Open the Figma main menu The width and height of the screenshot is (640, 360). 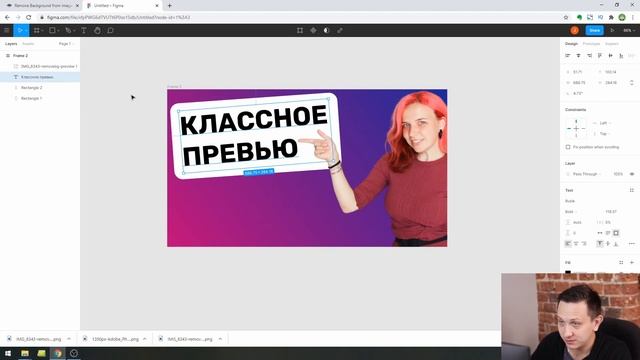[7, 31]
